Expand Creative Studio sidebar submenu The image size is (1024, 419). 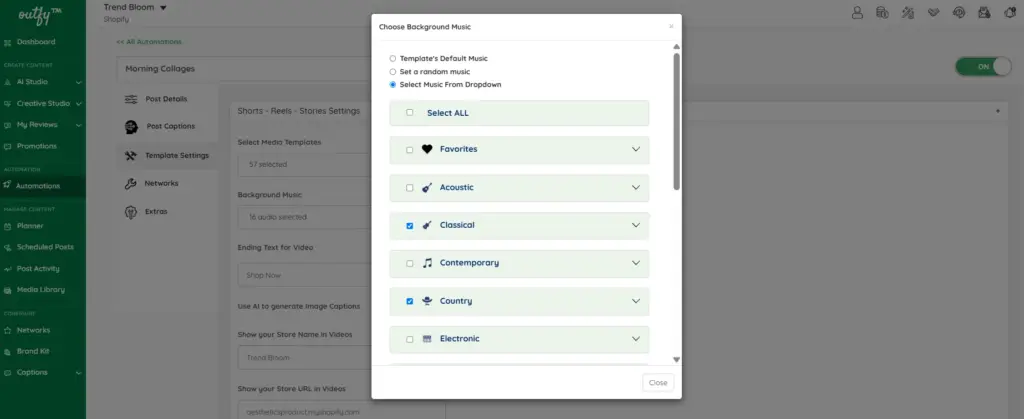78,103
